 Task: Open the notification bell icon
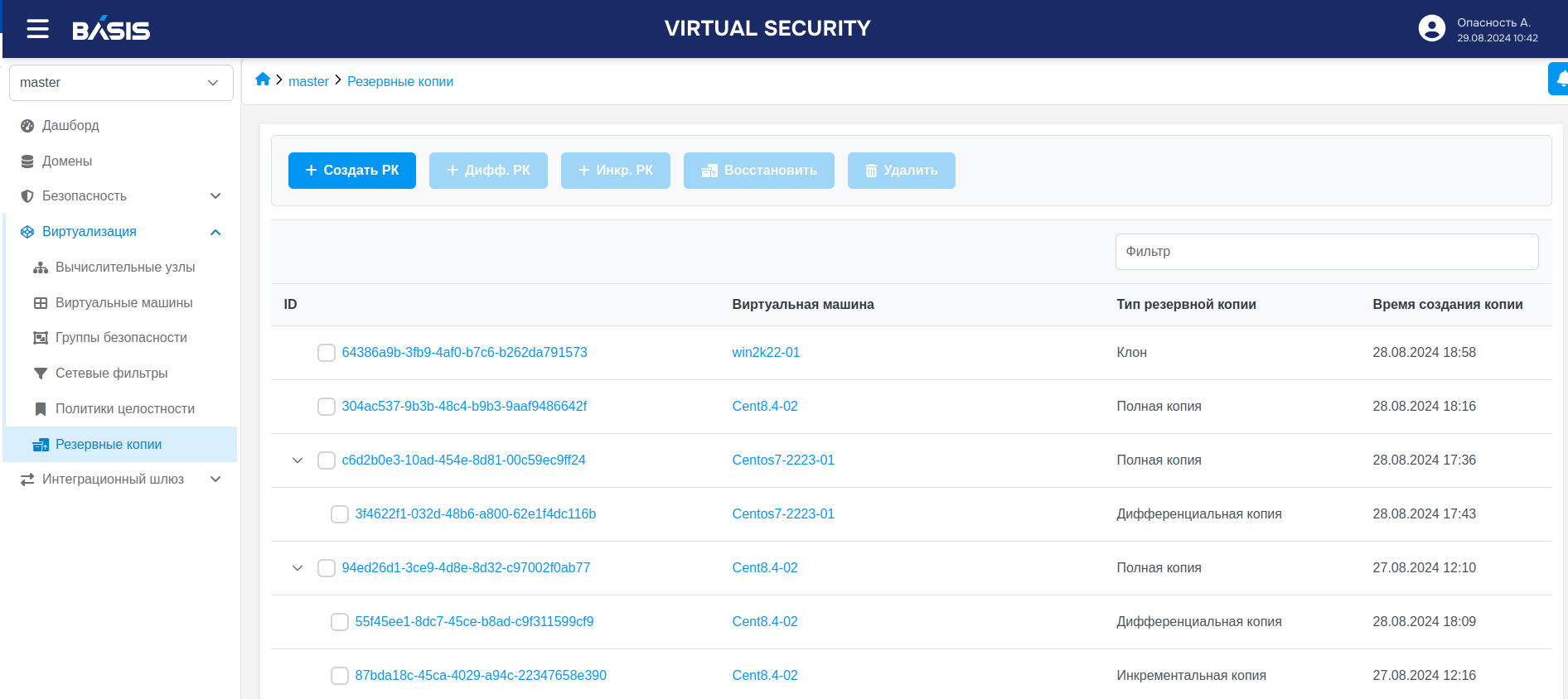[x=1560, y=80]
